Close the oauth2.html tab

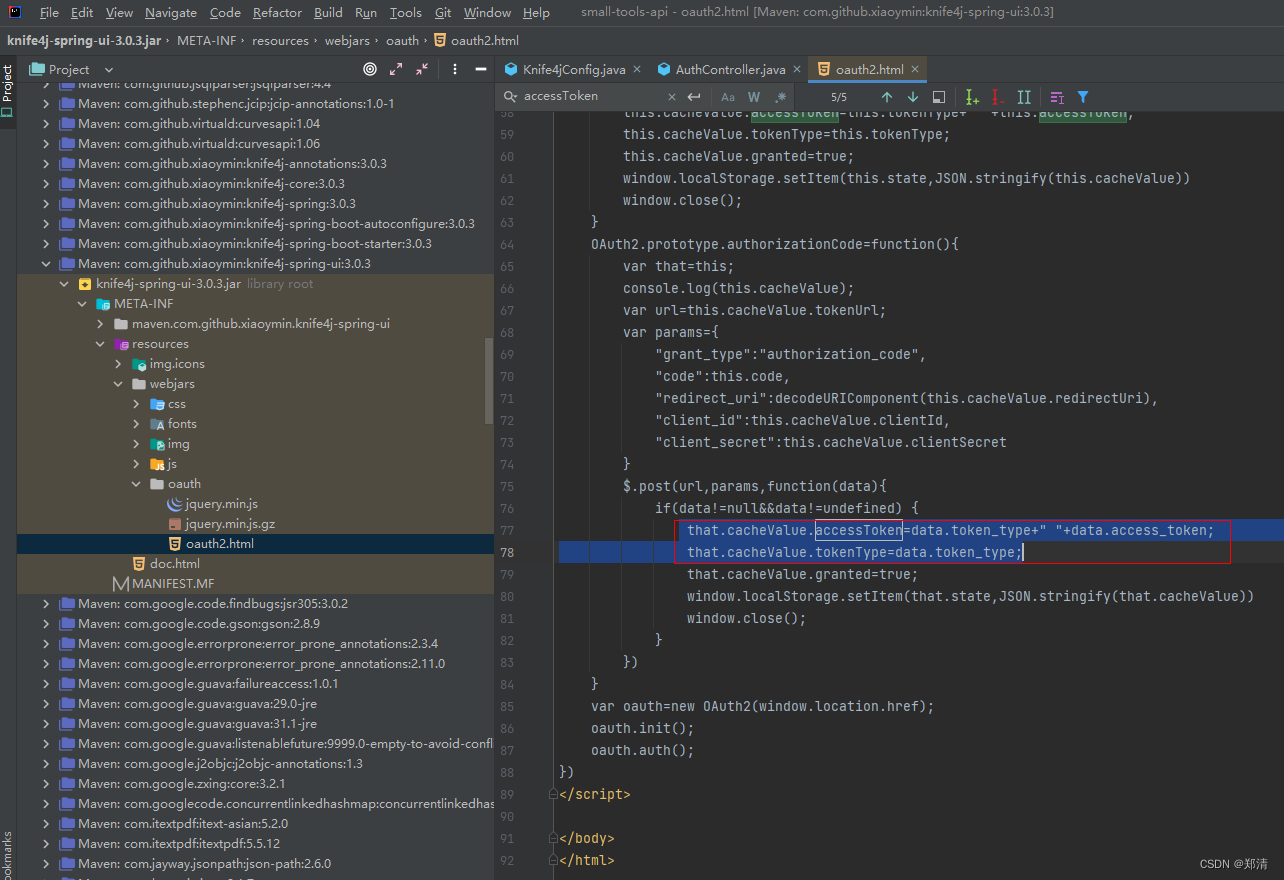pos(915,69)
